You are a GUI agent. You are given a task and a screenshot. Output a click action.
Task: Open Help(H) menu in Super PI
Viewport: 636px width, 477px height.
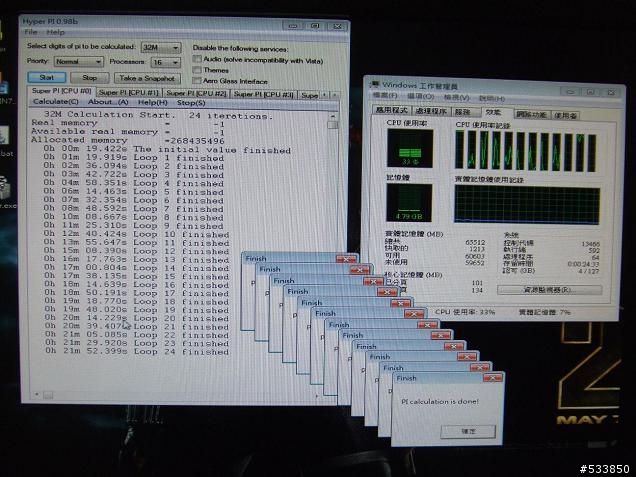[153, 103]
